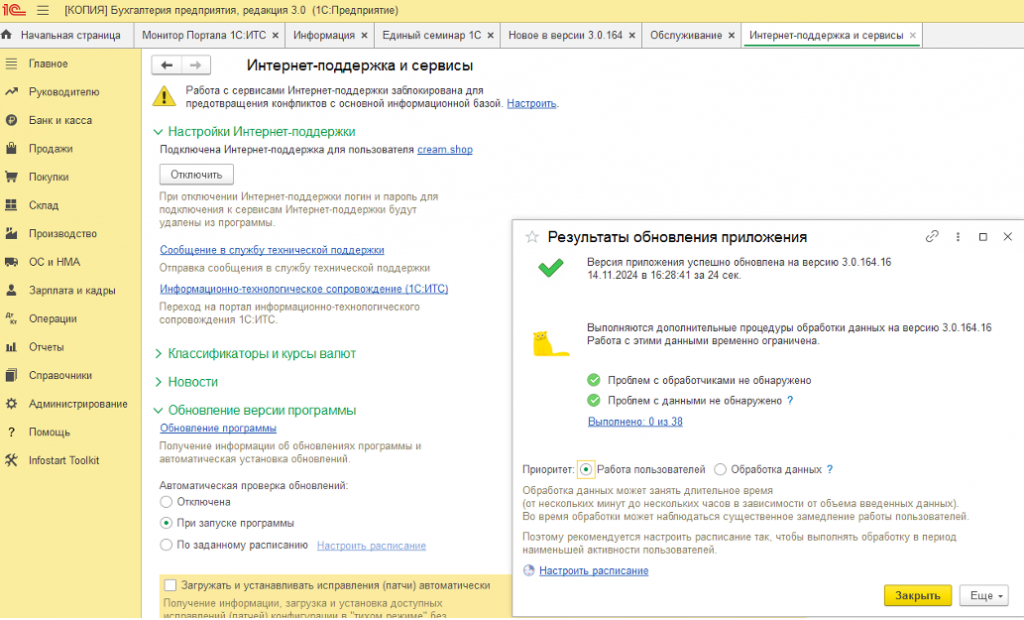Click help question mark next to Обработка данных
Image resolution: width=1024 pixels, height=620 pixels.
(829, 469)
